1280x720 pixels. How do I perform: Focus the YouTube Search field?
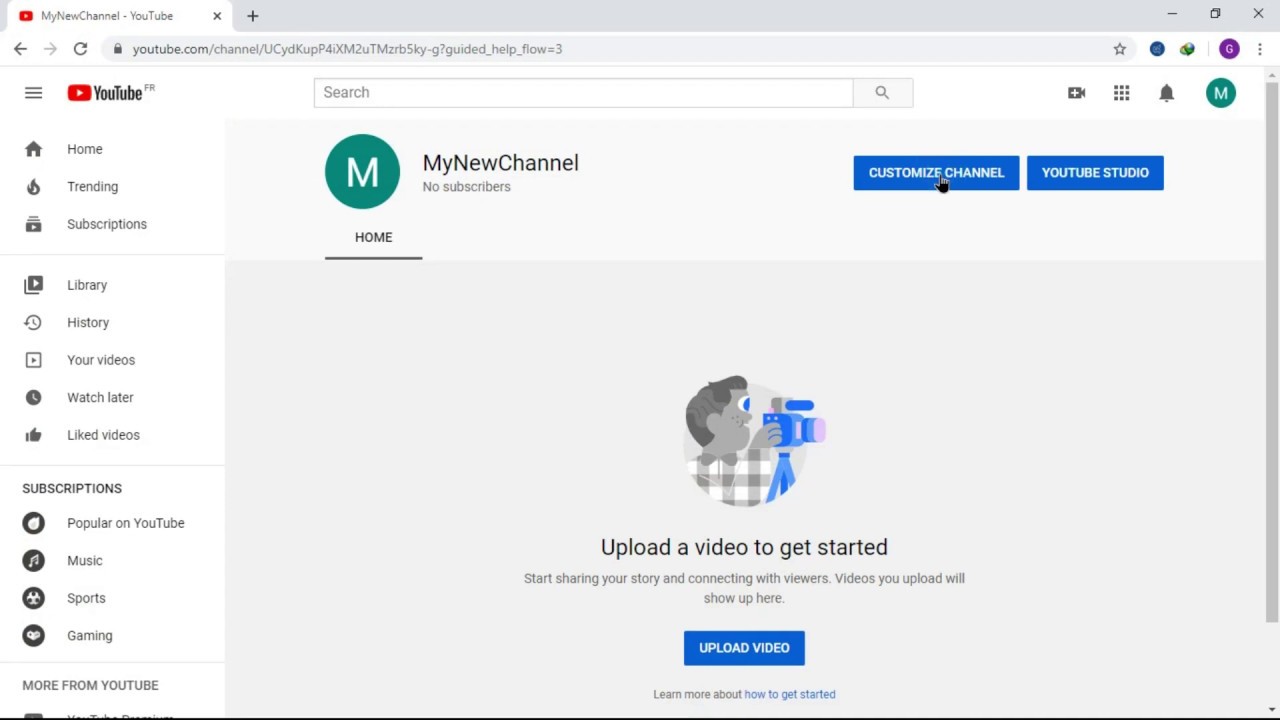coord(583,92)
